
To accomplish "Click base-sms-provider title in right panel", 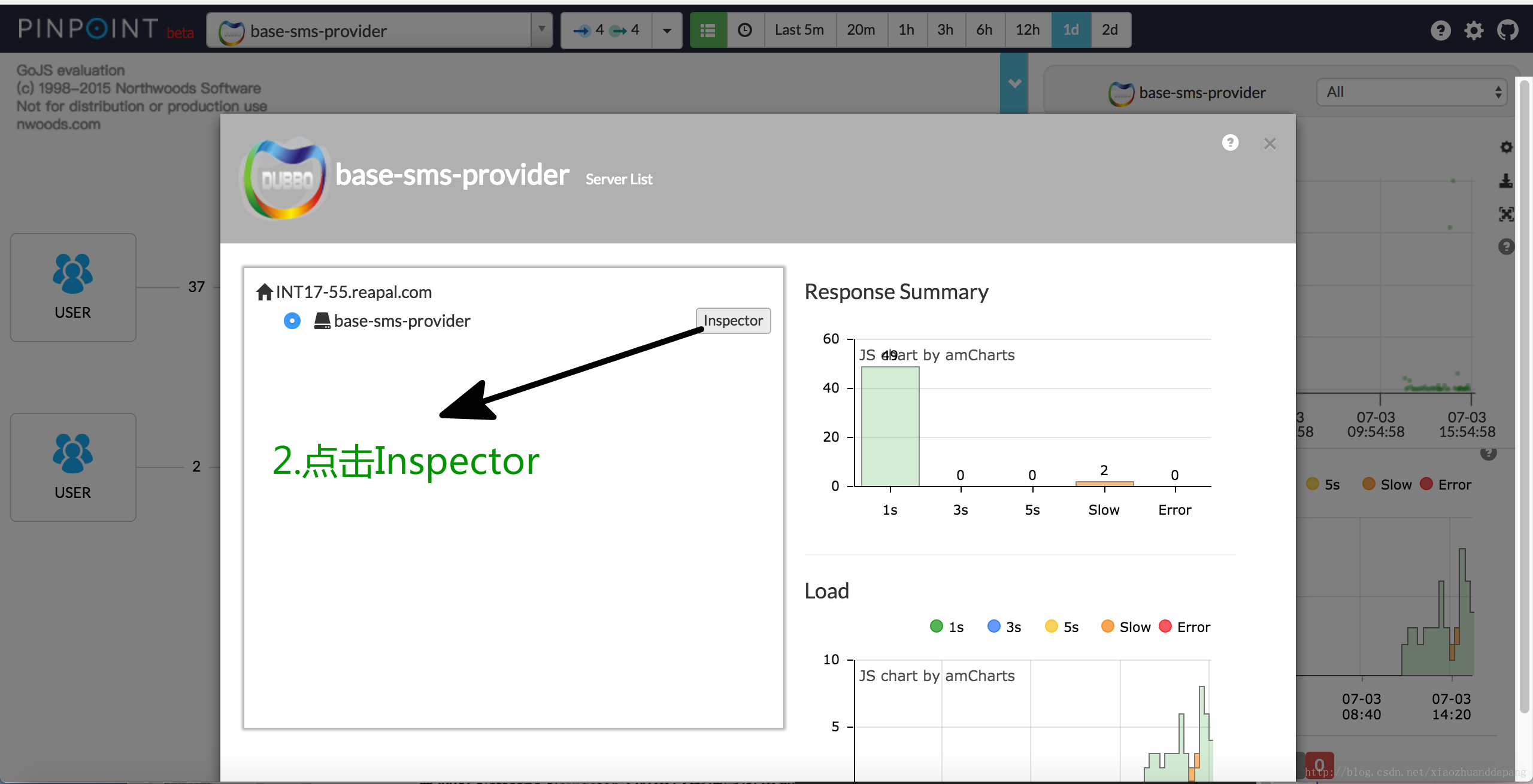I will 1202,93.
